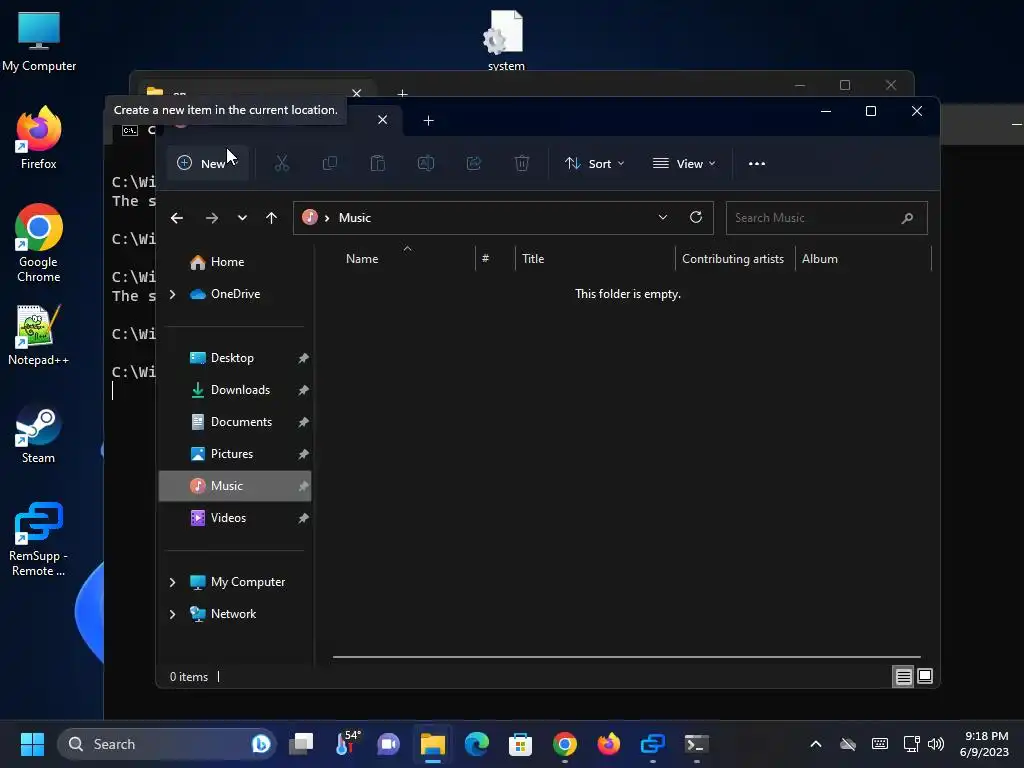Open Notepad++ desktop shortcut
Screen dimensions: 1024x768
pyautogui.click(x=39, y=335)
